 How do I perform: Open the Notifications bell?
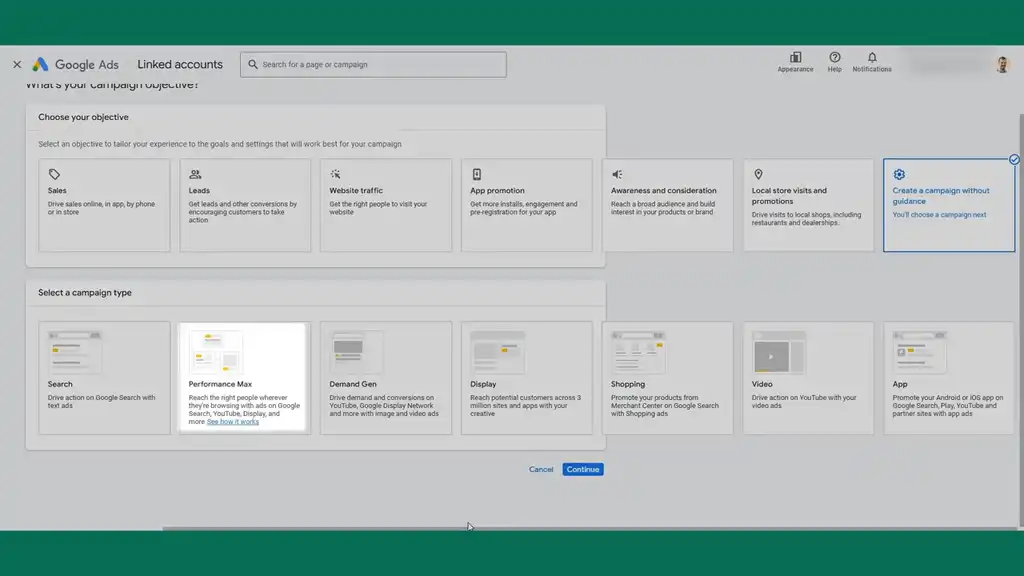[x=872, y=57]
